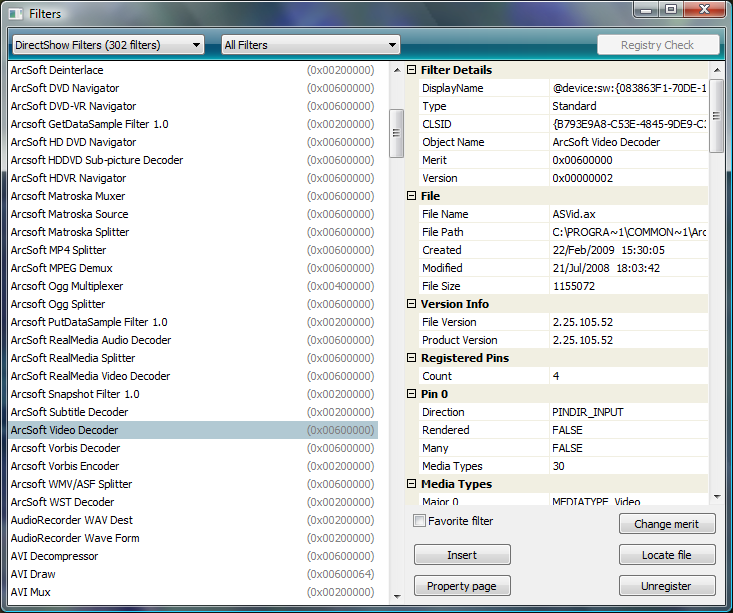Click the Change merit button

667,524
